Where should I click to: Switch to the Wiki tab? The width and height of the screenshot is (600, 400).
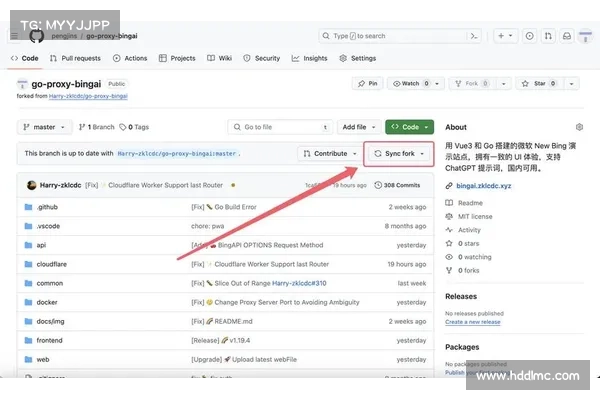point(220,58)
